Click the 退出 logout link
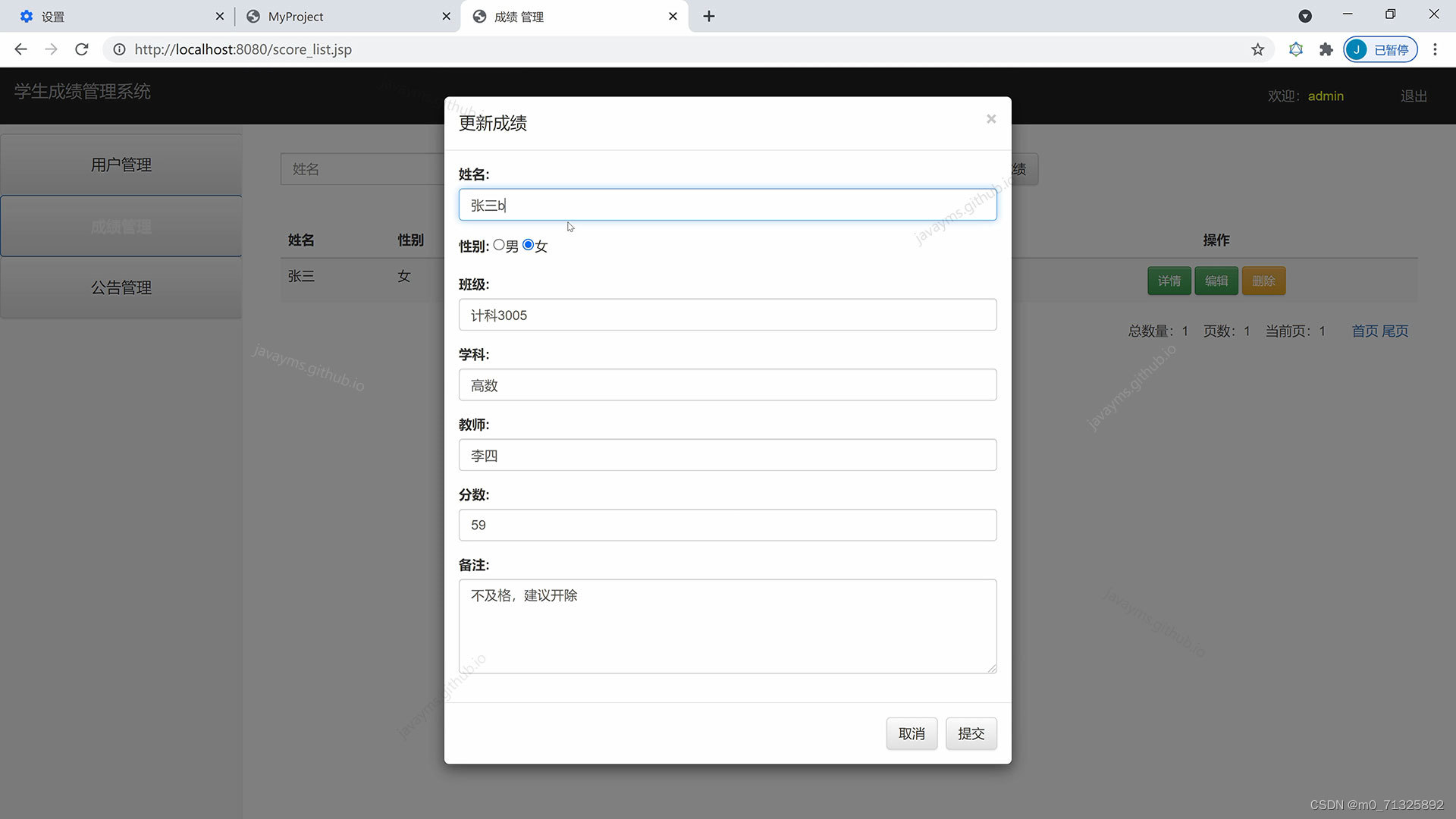Viewport: 1456px width, 819px height. click(x=1414, y=96)
